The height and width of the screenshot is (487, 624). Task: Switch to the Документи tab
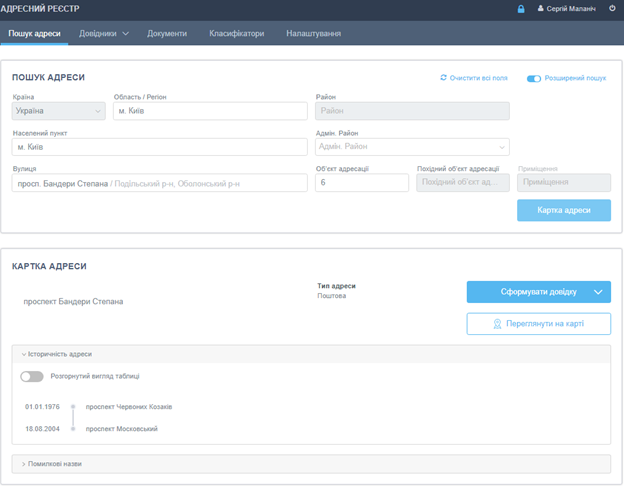(x=167, y=33)
